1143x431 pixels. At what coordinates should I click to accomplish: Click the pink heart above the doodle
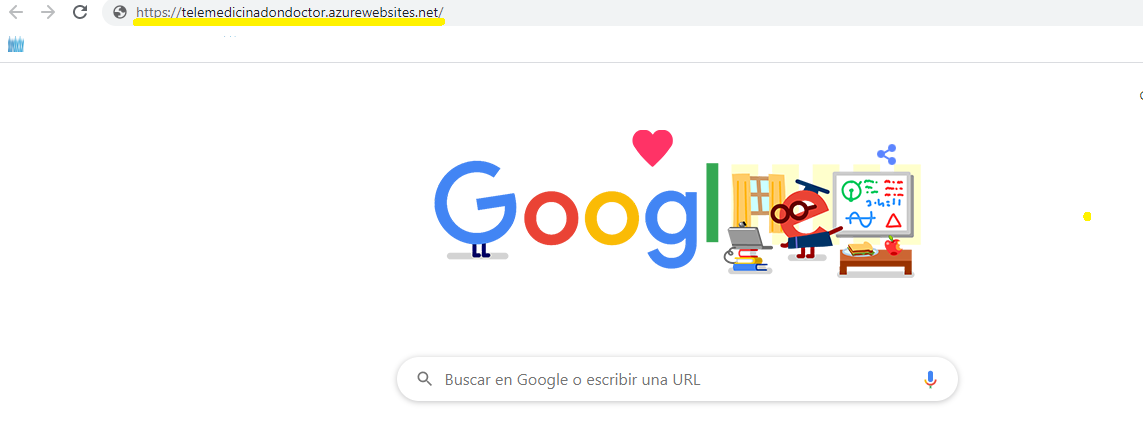tap(652, 147)
